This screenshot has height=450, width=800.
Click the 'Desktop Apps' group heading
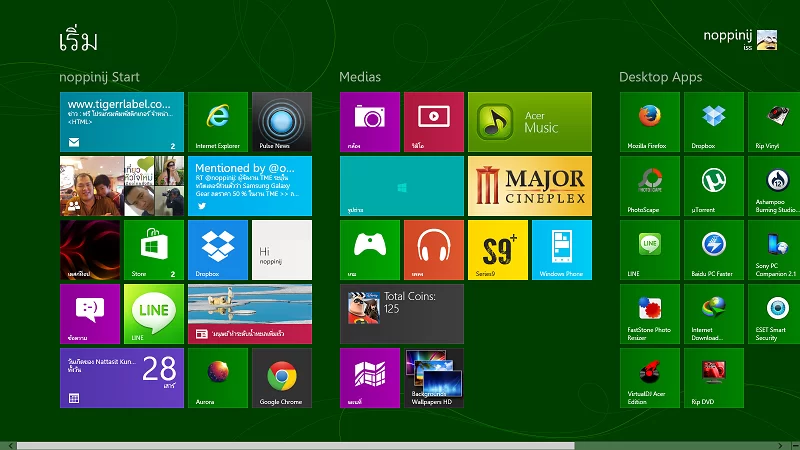point(661,77)
